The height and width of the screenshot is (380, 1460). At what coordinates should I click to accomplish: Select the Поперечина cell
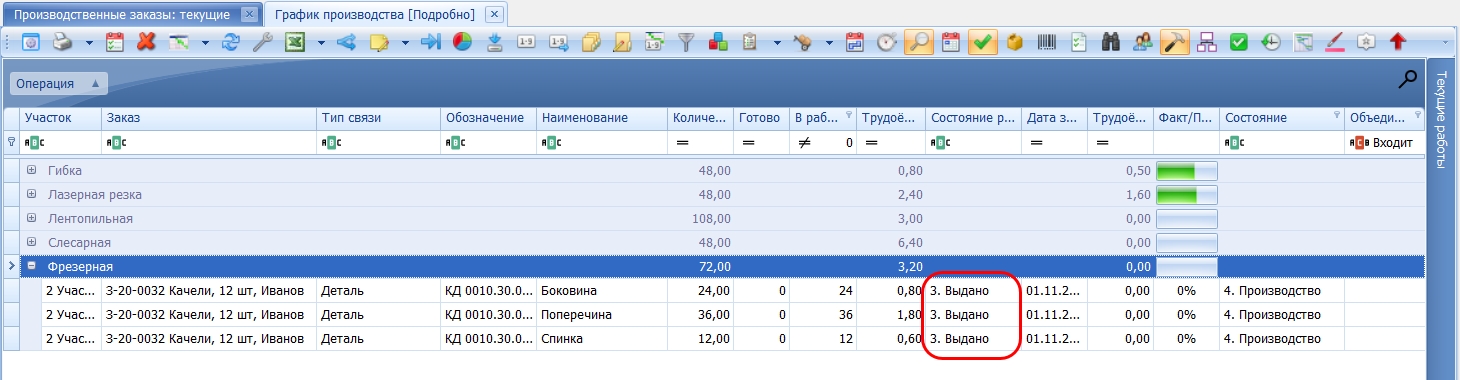602,315
